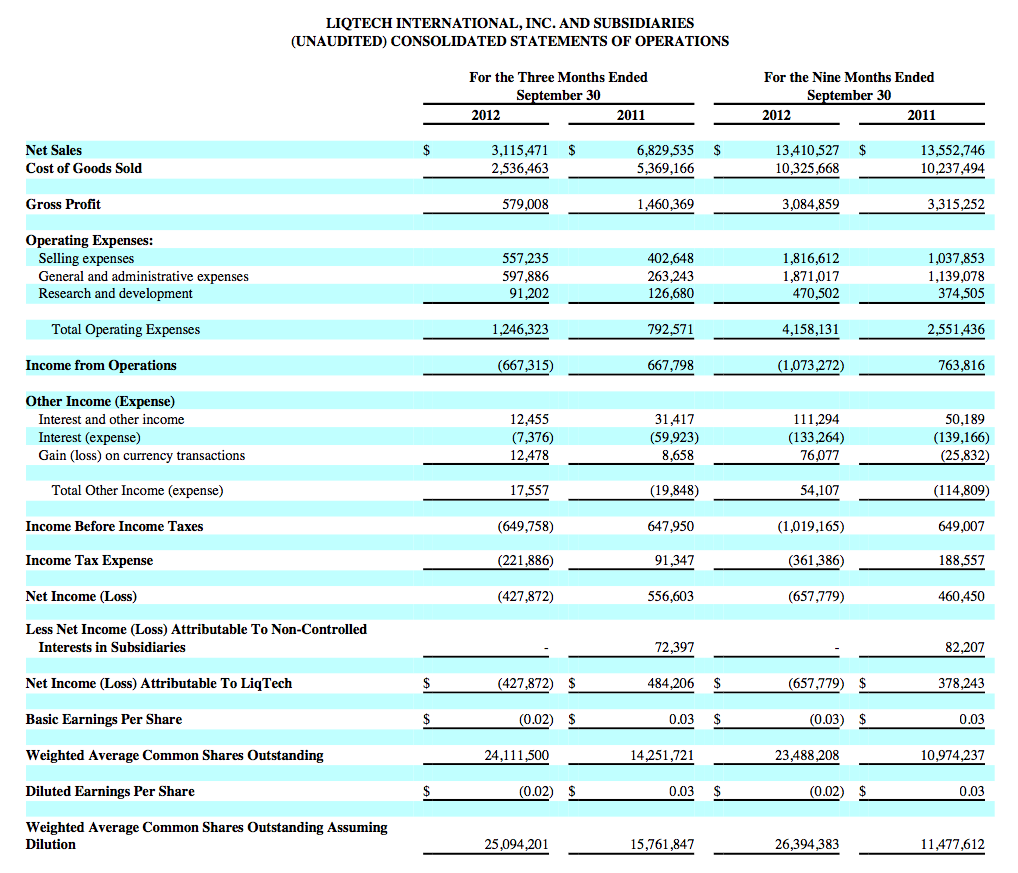Select the Diluted Earnings Per Share label
Screen dimensions: 1018x873
pyautogui.click(x=110, y=792)
